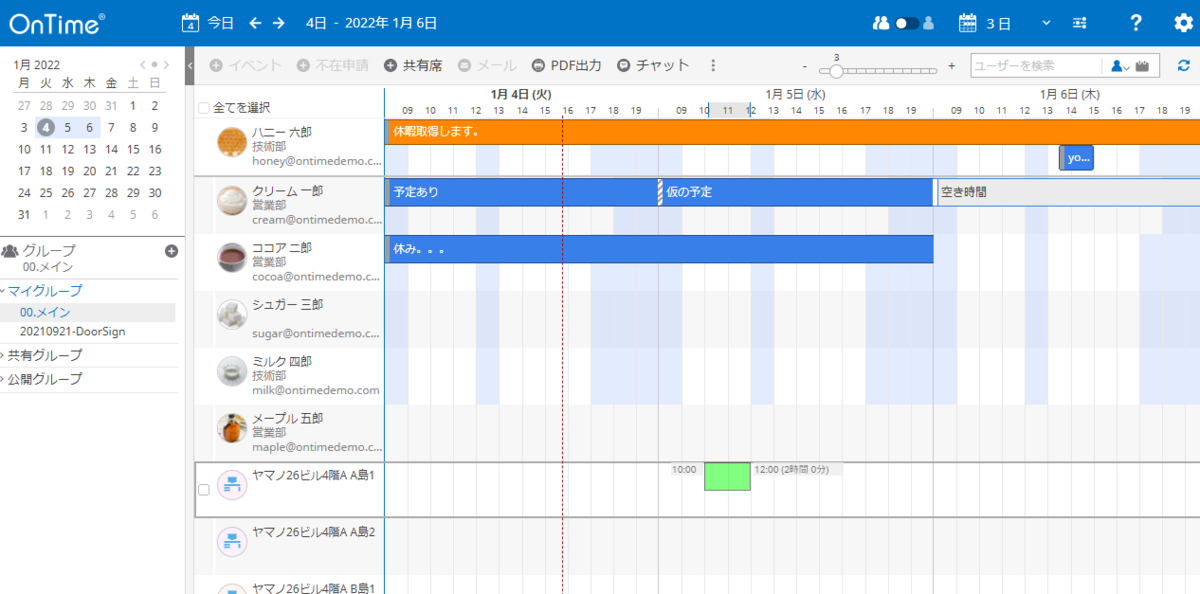
Task: Open the user search type dropdown icon
Action: (1120, 66)
